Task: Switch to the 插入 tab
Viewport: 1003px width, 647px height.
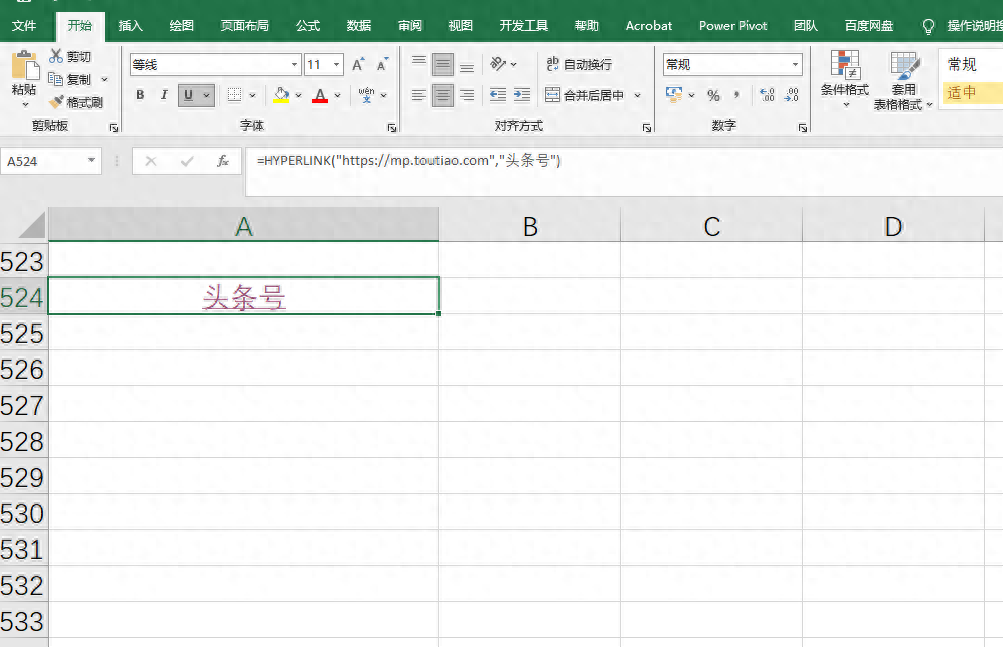Action: tap(130, 26)
